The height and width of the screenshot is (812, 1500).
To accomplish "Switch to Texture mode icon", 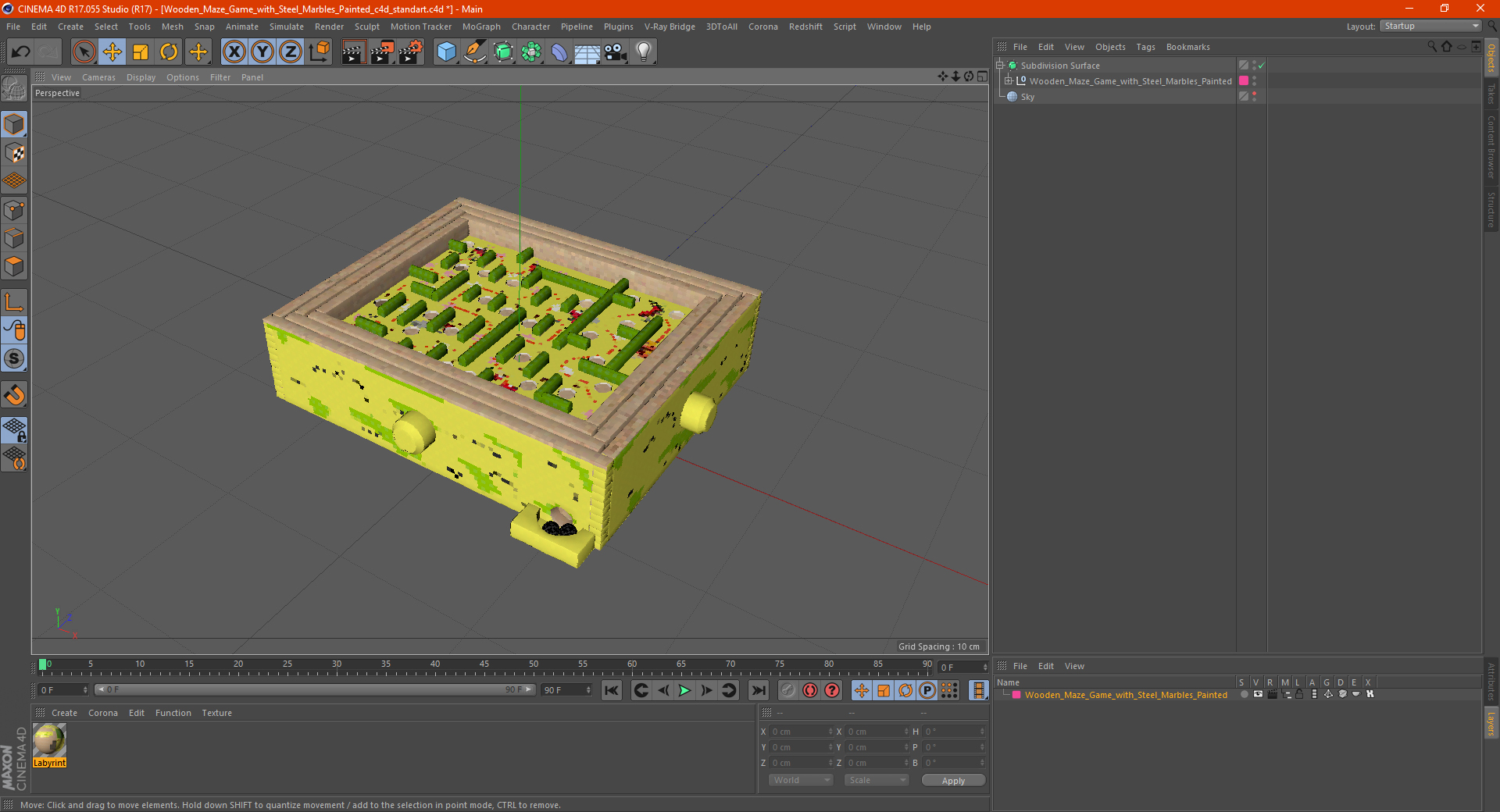I will [14, 153].
